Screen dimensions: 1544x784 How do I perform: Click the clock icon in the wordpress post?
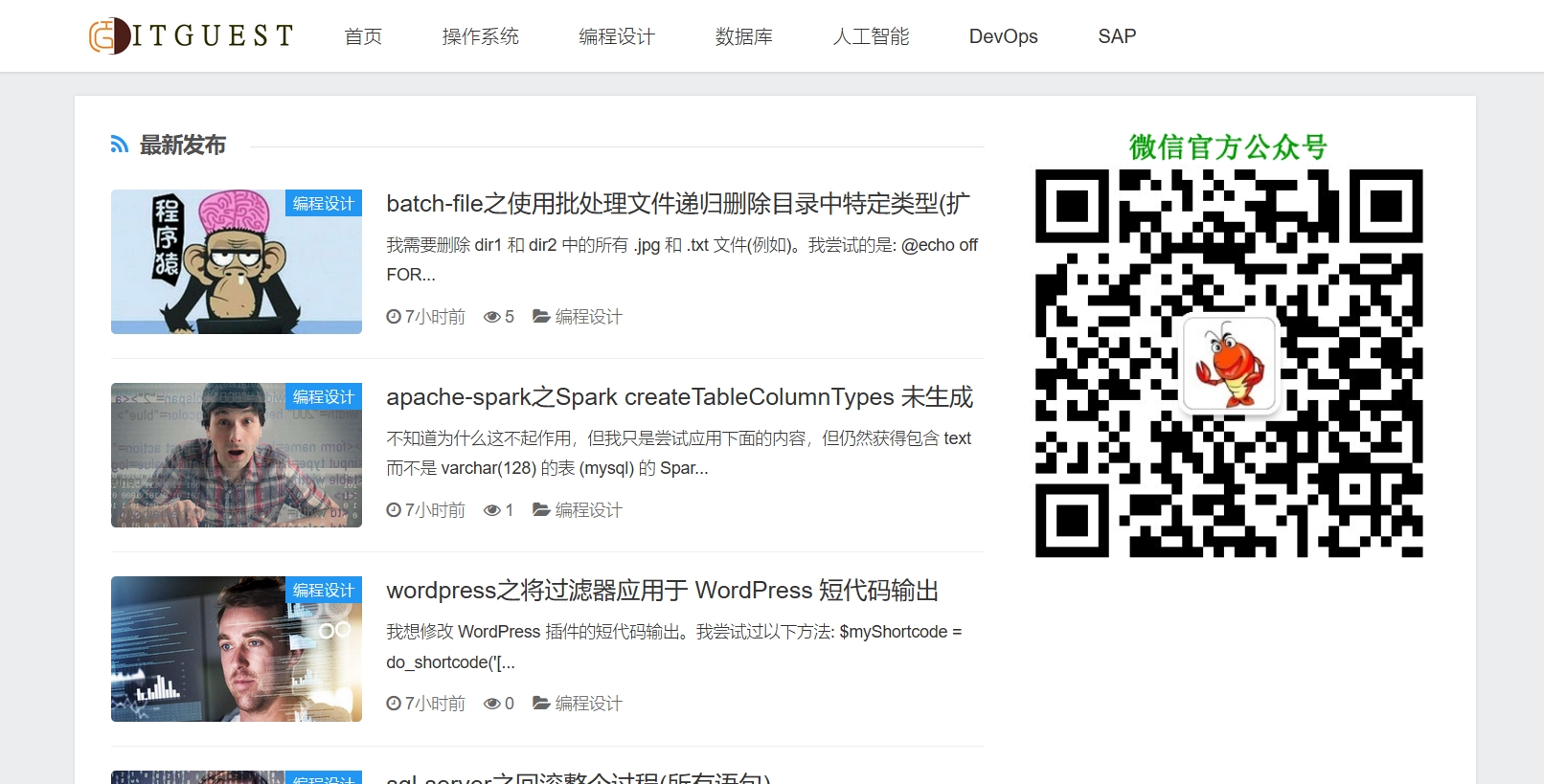tap(394, 704)
